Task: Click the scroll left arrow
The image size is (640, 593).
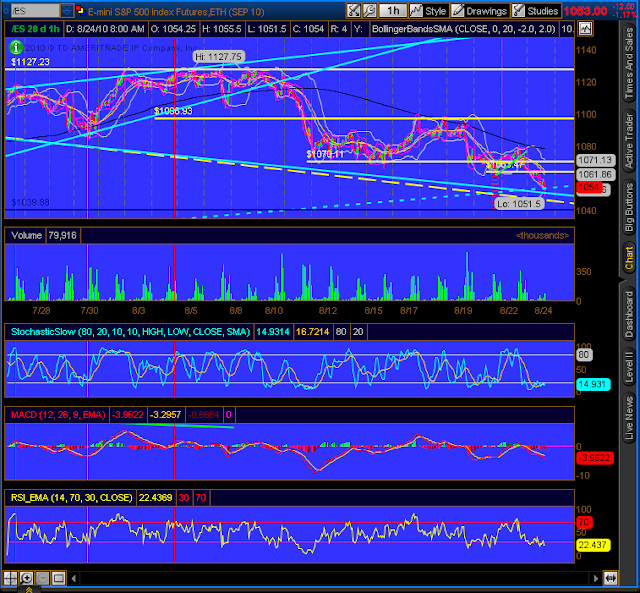Action: (74, 578)
